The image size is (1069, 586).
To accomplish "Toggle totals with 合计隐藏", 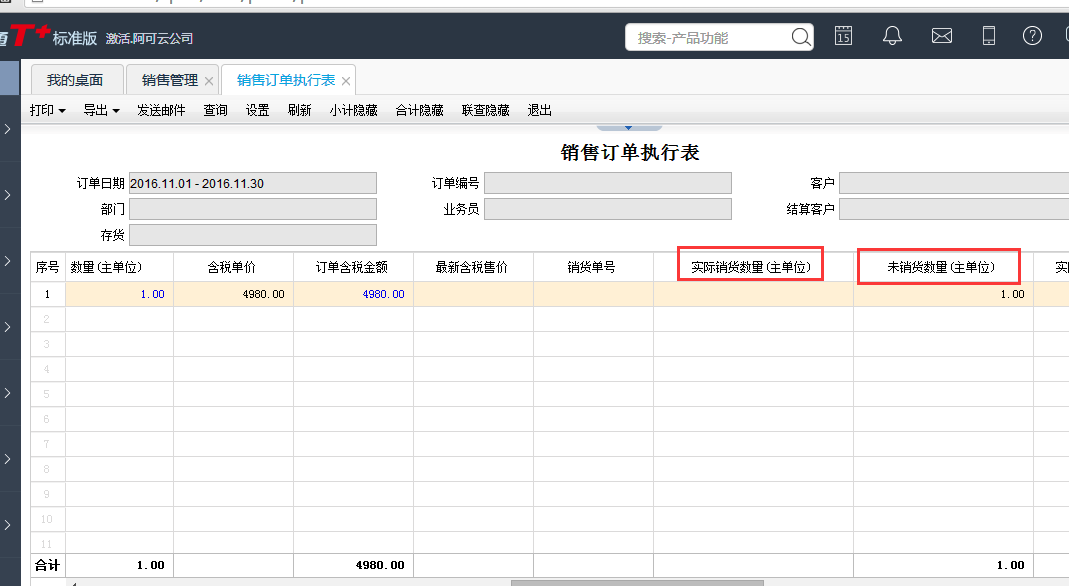I will [419, 110].
